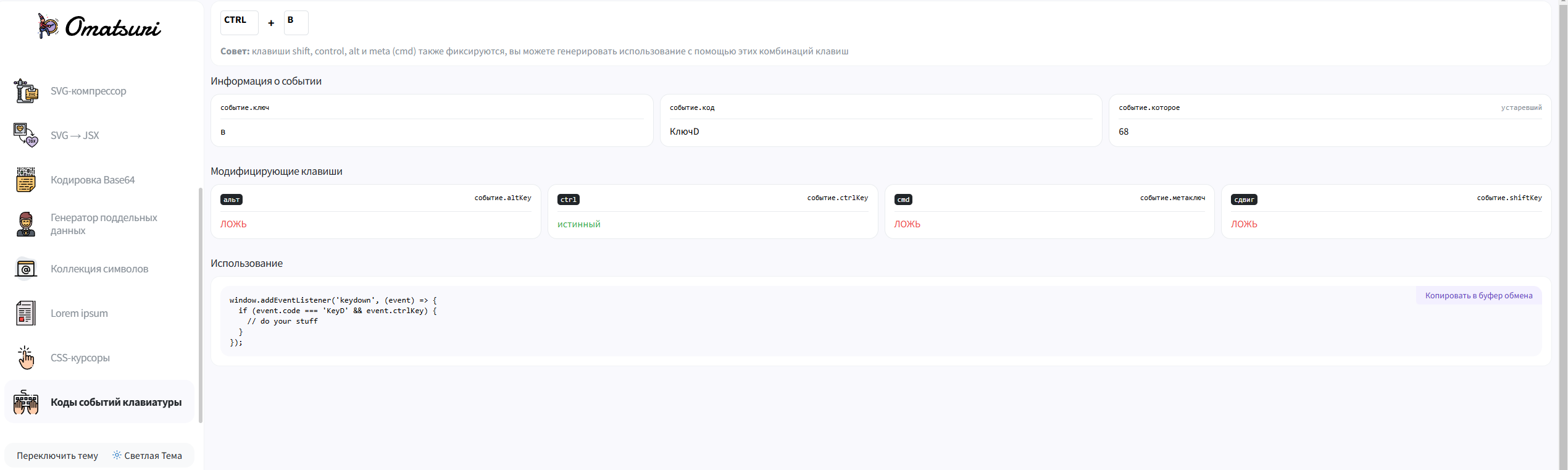Click the sidebar scrollbar
Viewport: 1568px width, 470px height.
200,305
